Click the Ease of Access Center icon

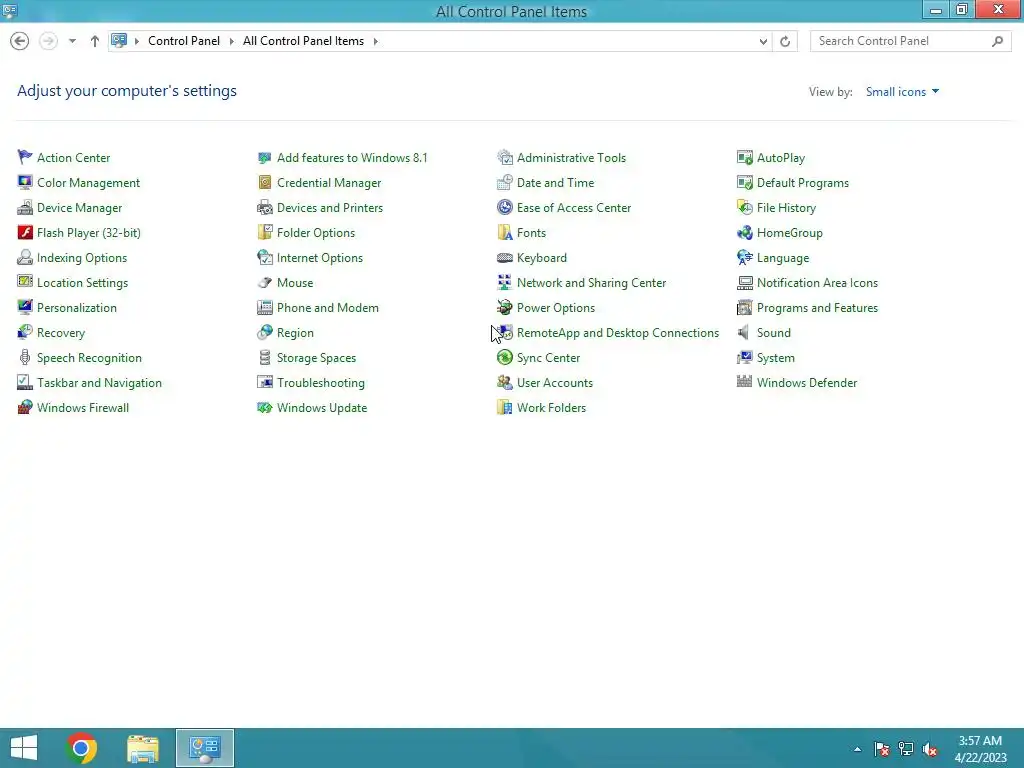point(505,208)
